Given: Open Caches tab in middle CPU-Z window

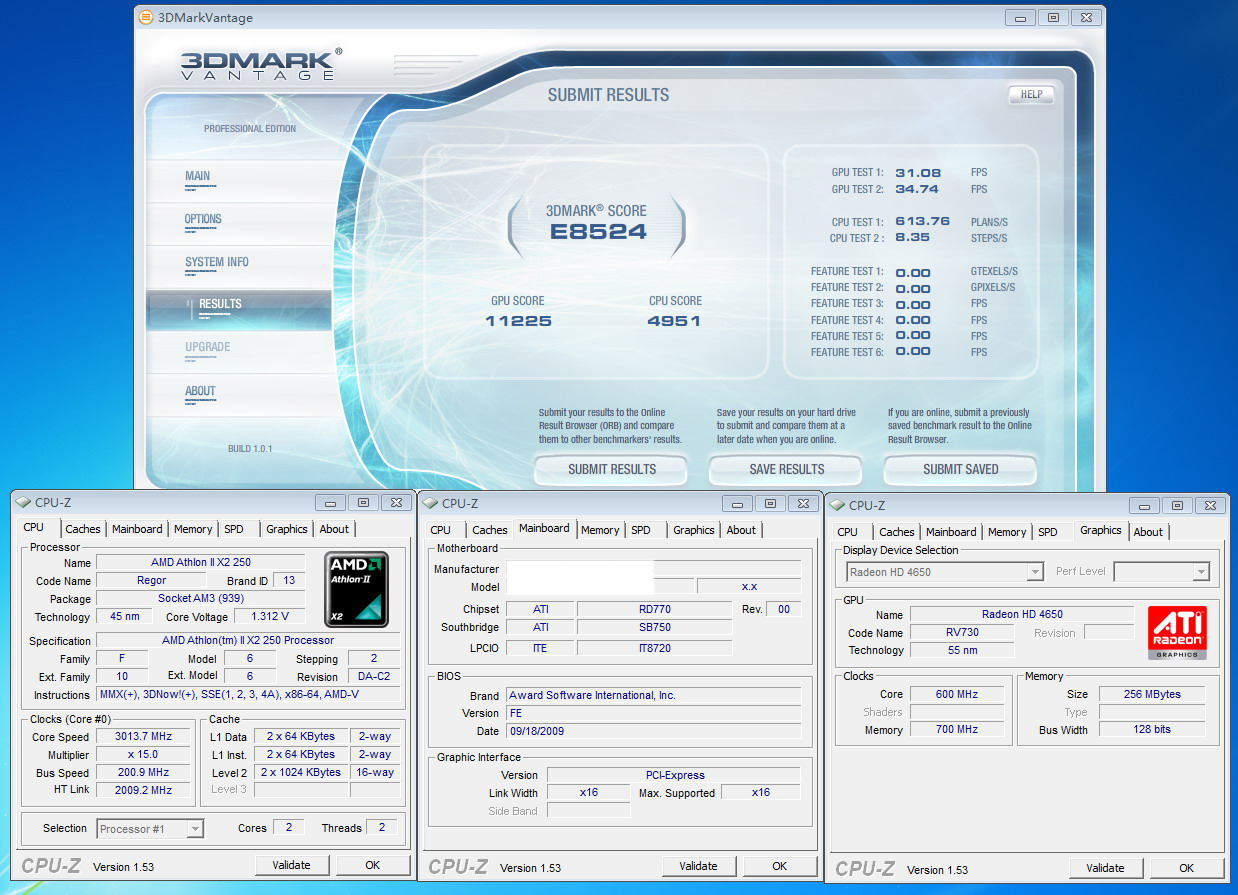Looking at the screenshot, I should [x=490, y=530].
